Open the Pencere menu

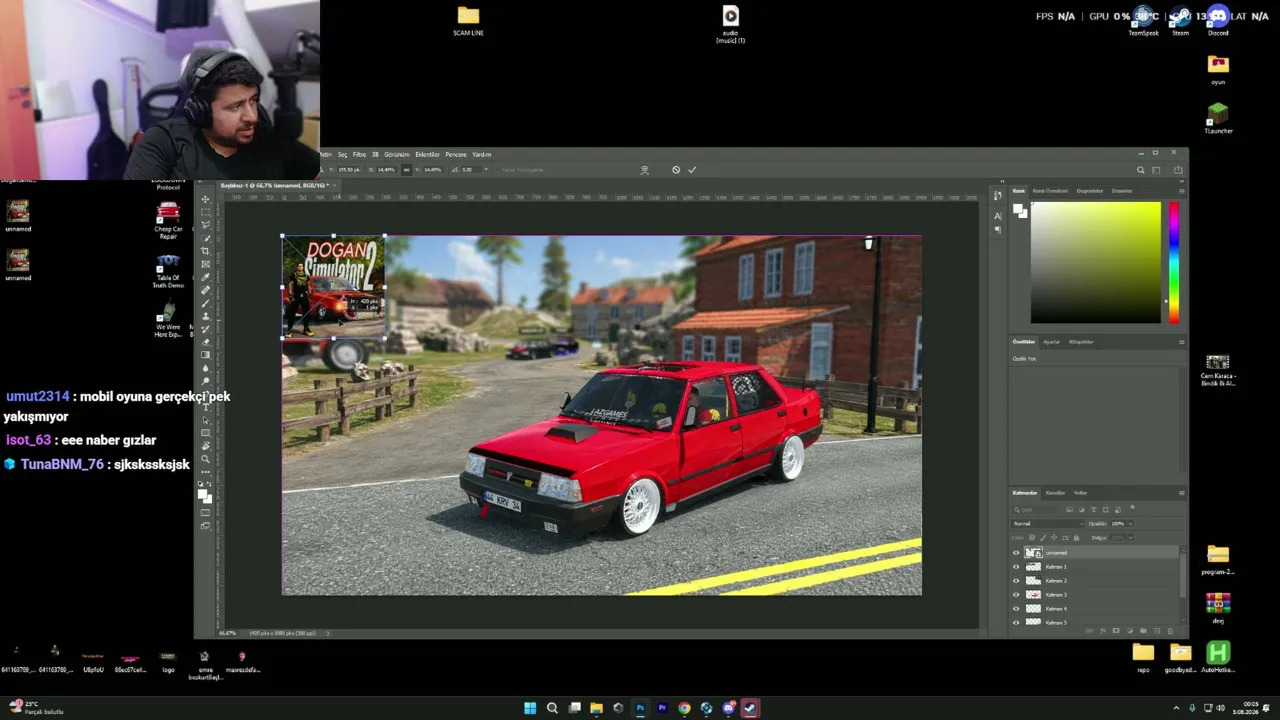point(456,155)
